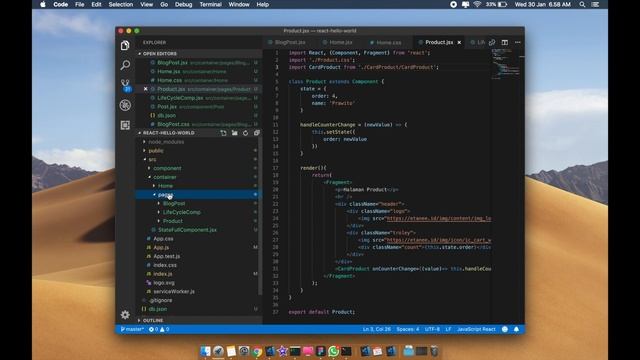Collapse the REACT-HELLO-WORLD section
This screenshot has width=640, height=360.
coord(168,133)
